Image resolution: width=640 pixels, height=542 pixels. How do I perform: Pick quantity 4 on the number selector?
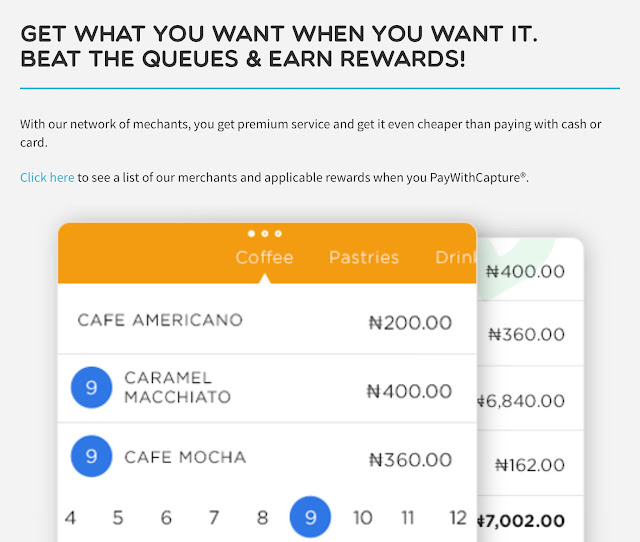[x=70, y=518]
